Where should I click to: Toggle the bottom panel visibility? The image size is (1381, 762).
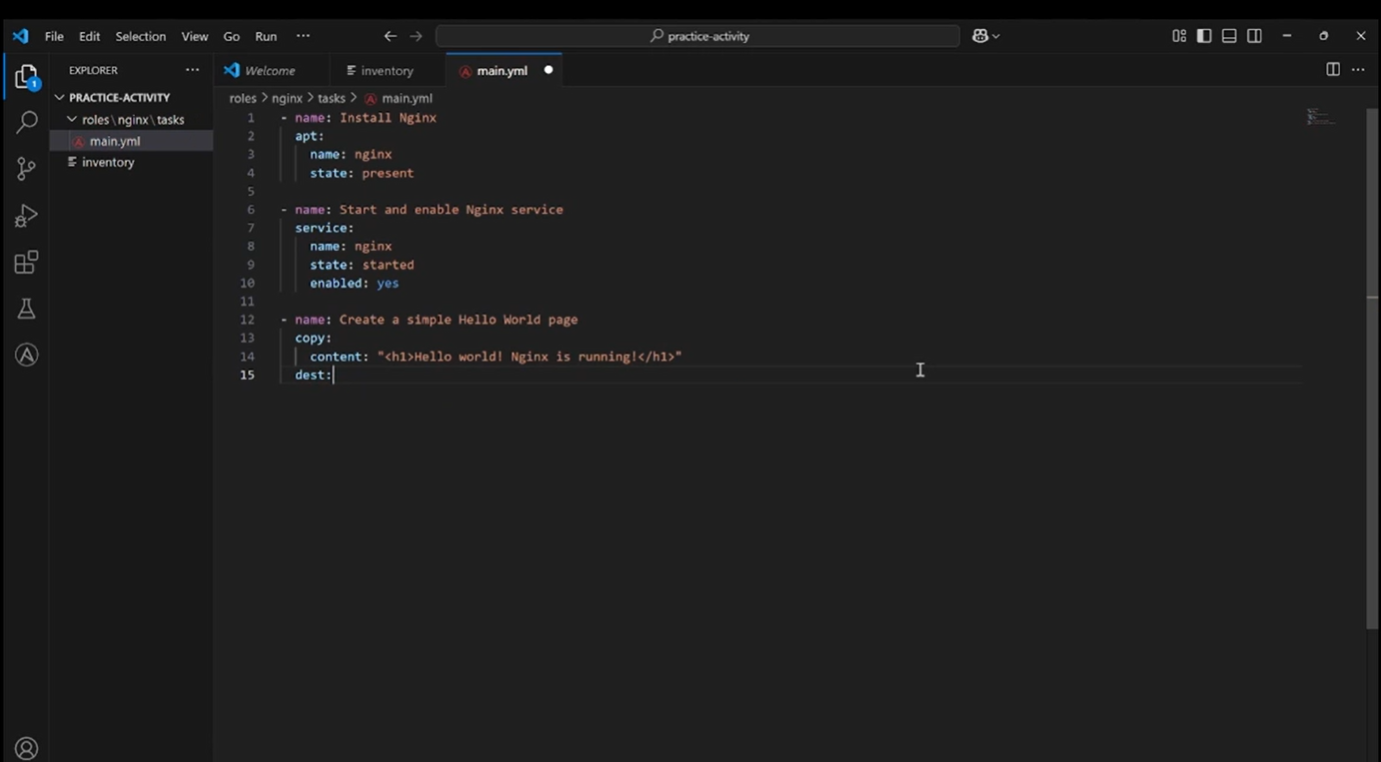pos(1229,36)
